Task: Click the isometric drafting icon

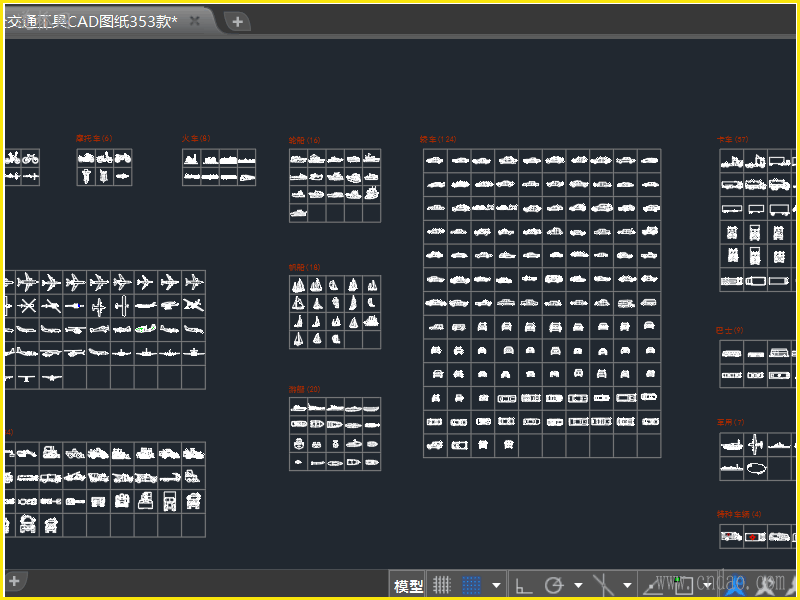Action: pyautogui.click(x=603, y=585)
